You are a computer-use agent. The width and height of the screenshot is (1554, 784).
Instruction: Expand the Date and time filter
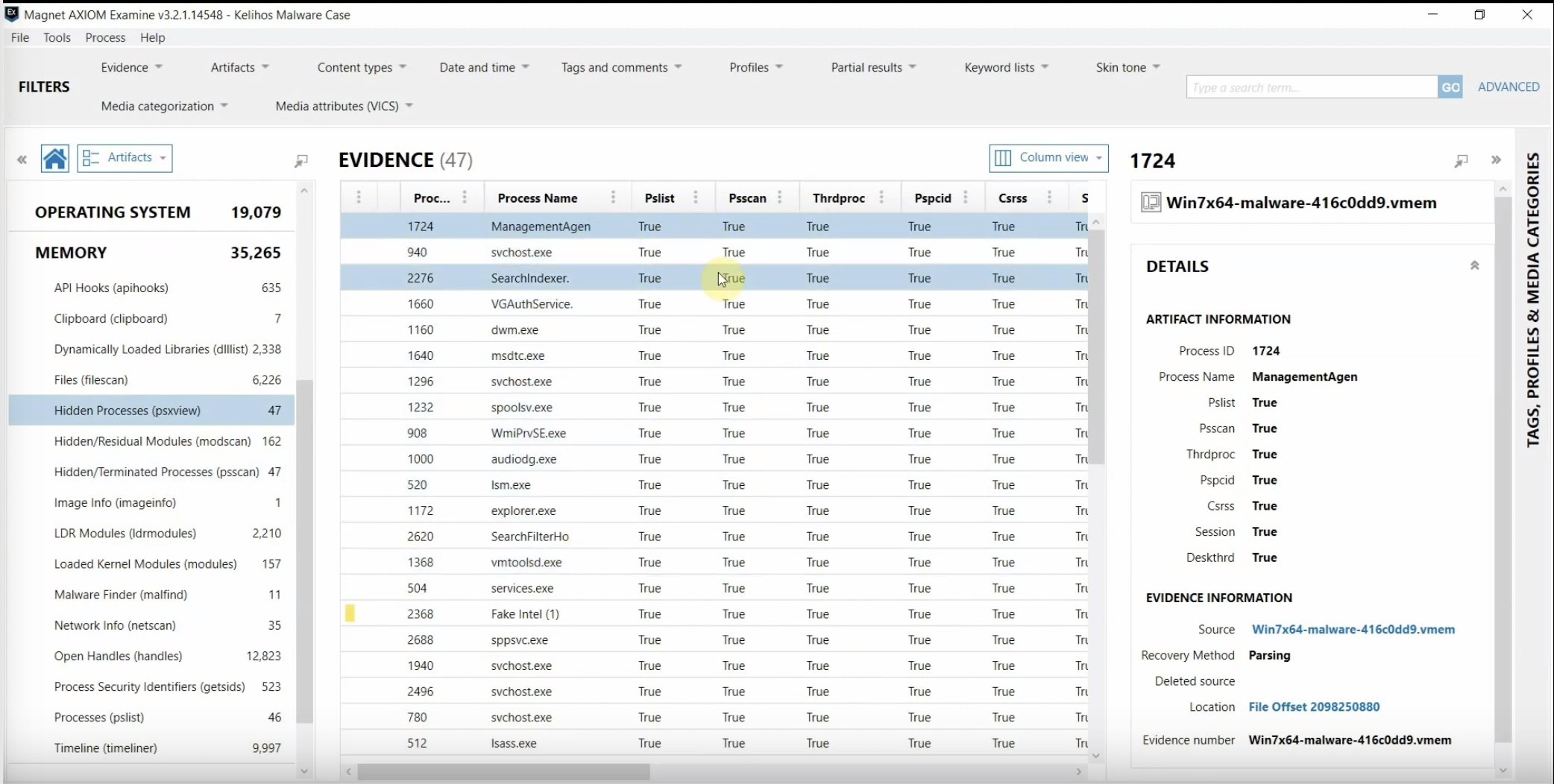[484, 67]
